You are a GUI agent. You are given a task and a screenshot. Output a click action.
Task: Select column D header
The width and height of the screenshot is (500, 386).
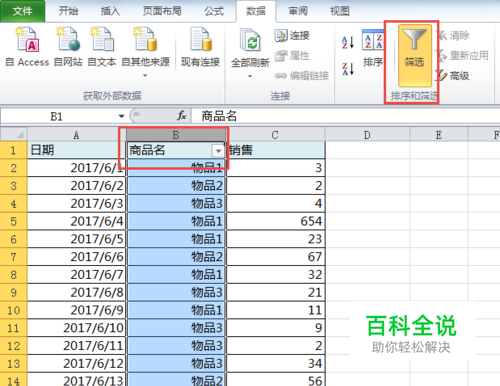click(x=367, y=135)
